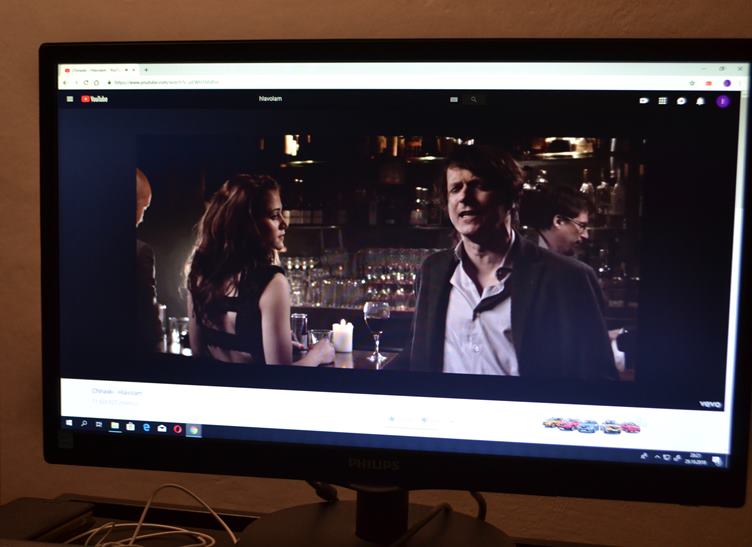The height and width of the screenshot is (547, 752).
Task: Open Windows taskbar search
Action: coord(84,423)
